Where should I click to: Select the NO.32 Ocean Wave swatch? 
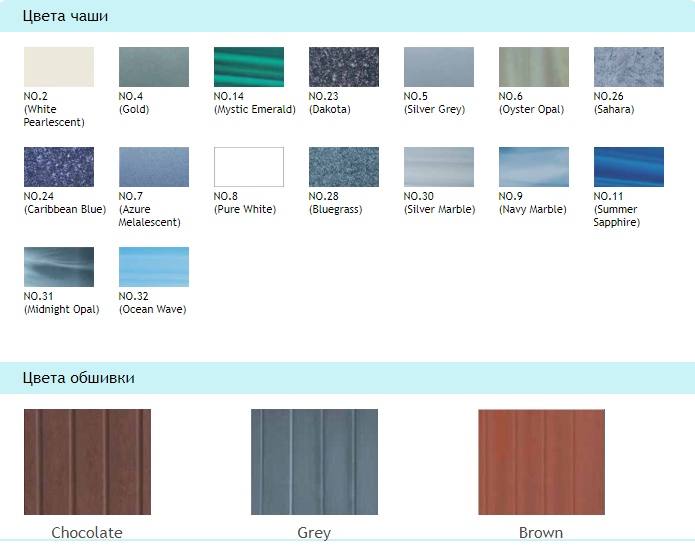click(x=154, y=267)
